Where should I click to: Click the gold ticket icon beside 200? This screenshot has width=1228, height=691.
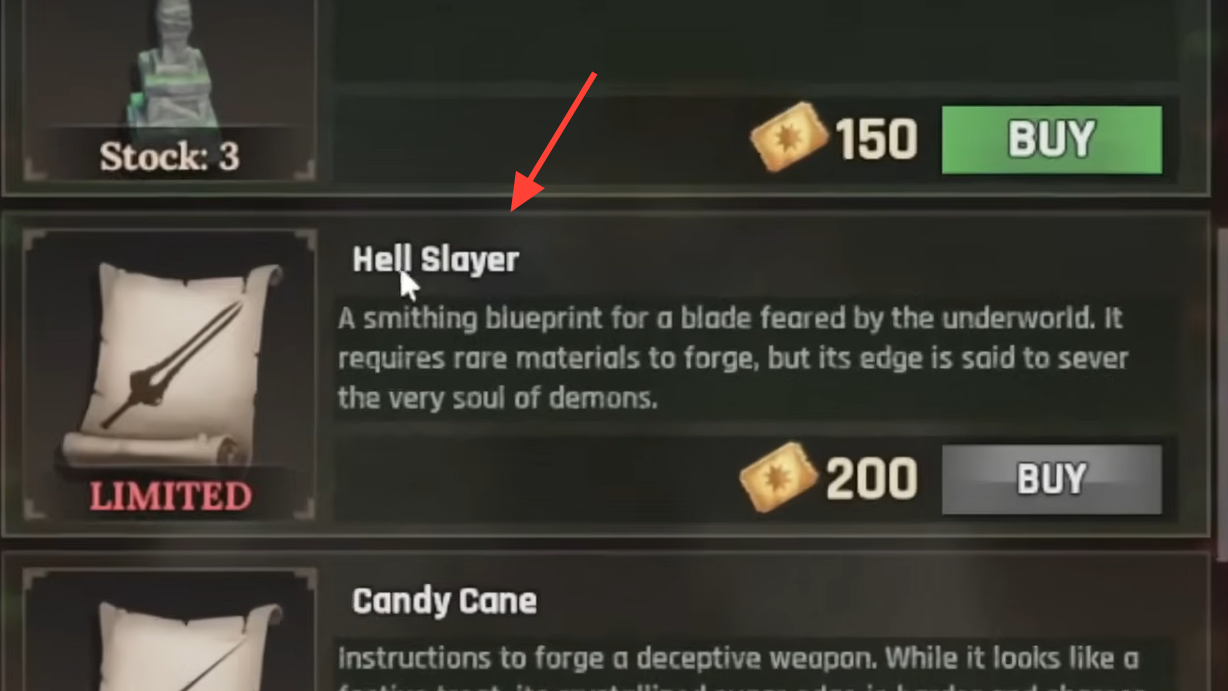click(779, 479)
